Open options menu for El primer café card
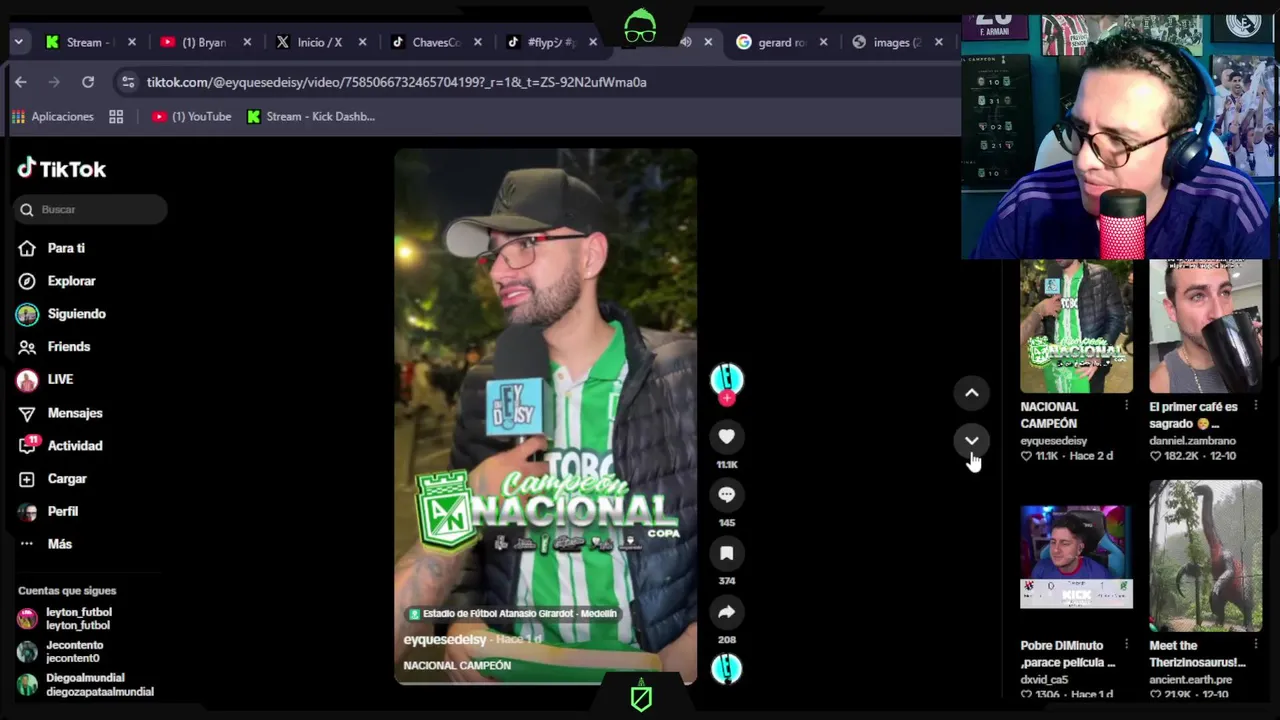The width and height of the screenshot is (1280, 720). pyautogui.click(x=1255, y=406)
